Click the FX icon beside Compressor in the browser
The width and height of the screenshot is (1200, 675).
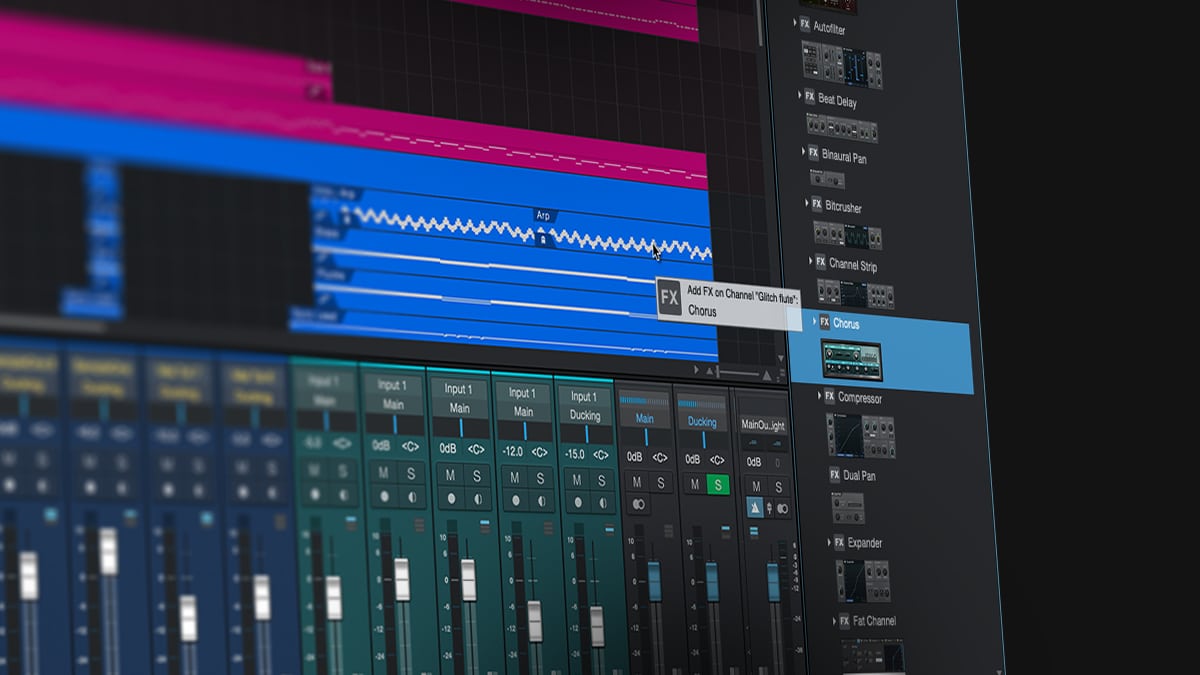click(829, 398)
